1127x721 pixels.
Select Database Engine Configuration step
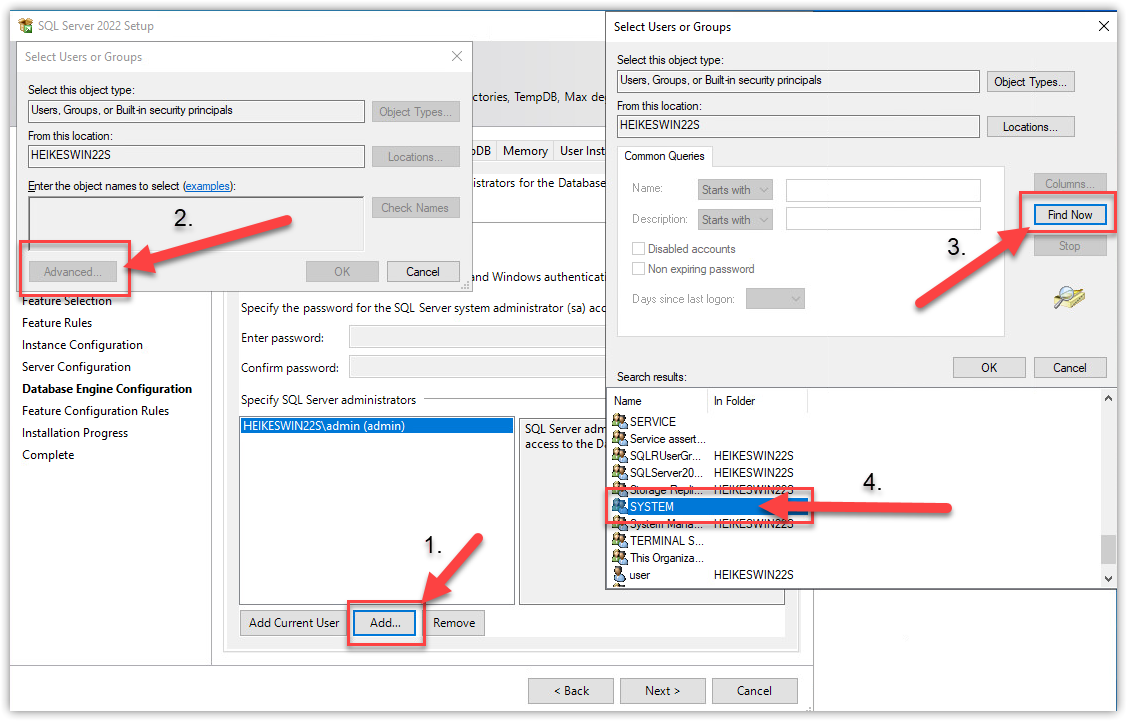[107, 389]
